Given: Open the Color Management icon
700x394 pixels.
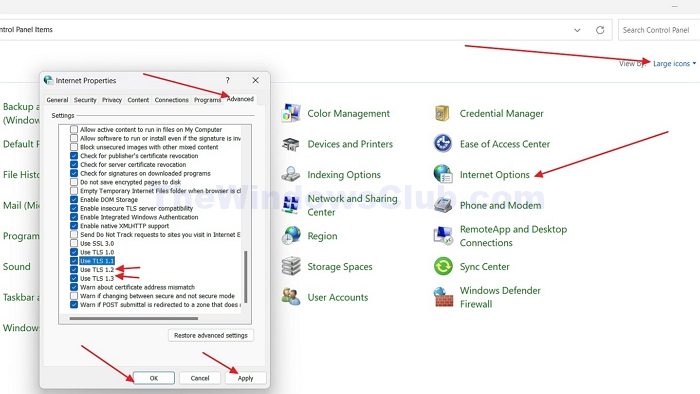Looking at the screenshot, I should coord(291,113).
